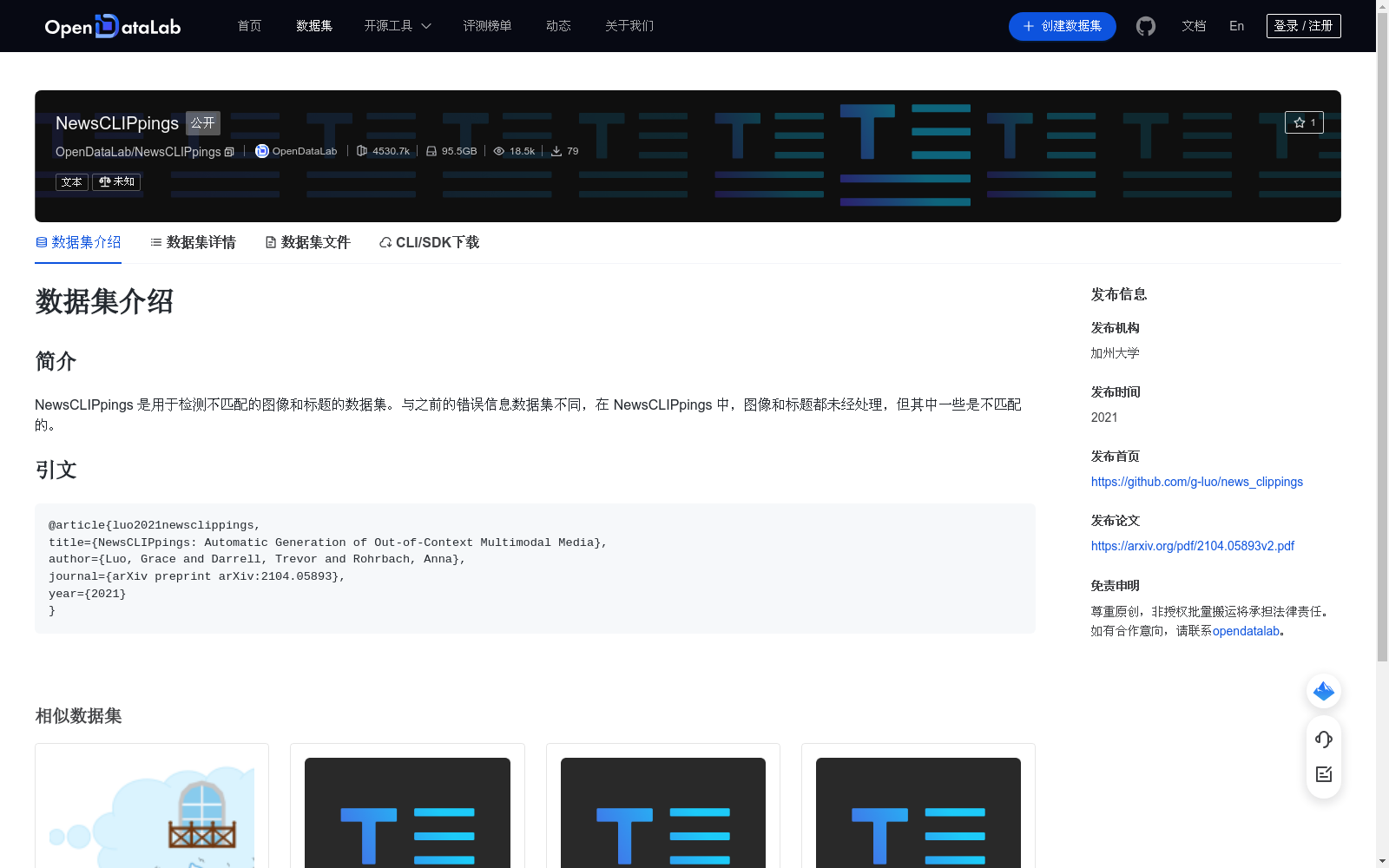Click the 相似数据集 section heading
This screenshot has width=1389, height=868.
click(x=78, y=716)
